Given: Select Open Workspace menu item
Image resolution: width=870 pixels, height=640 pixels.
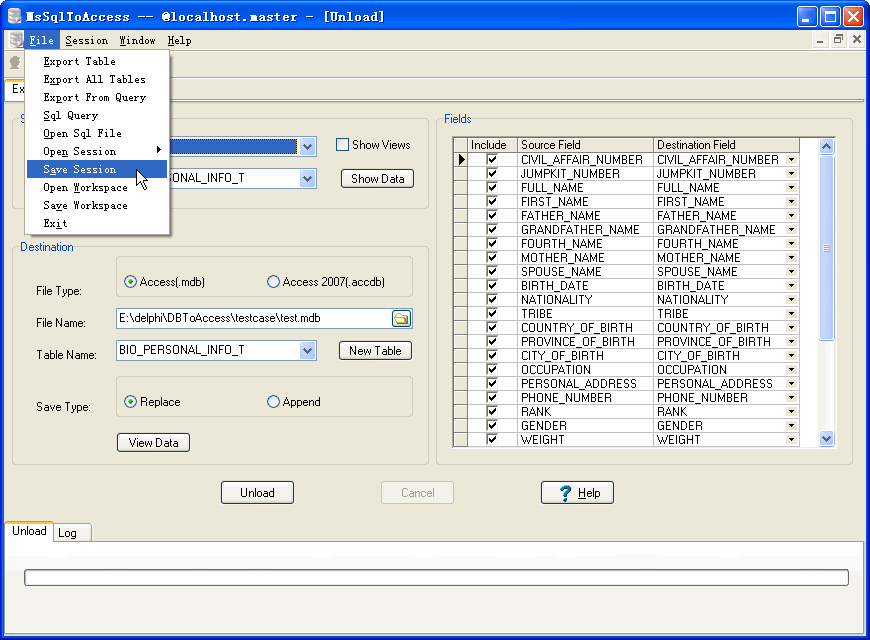Looking at the screenshot, I should (x=97, y=187).
